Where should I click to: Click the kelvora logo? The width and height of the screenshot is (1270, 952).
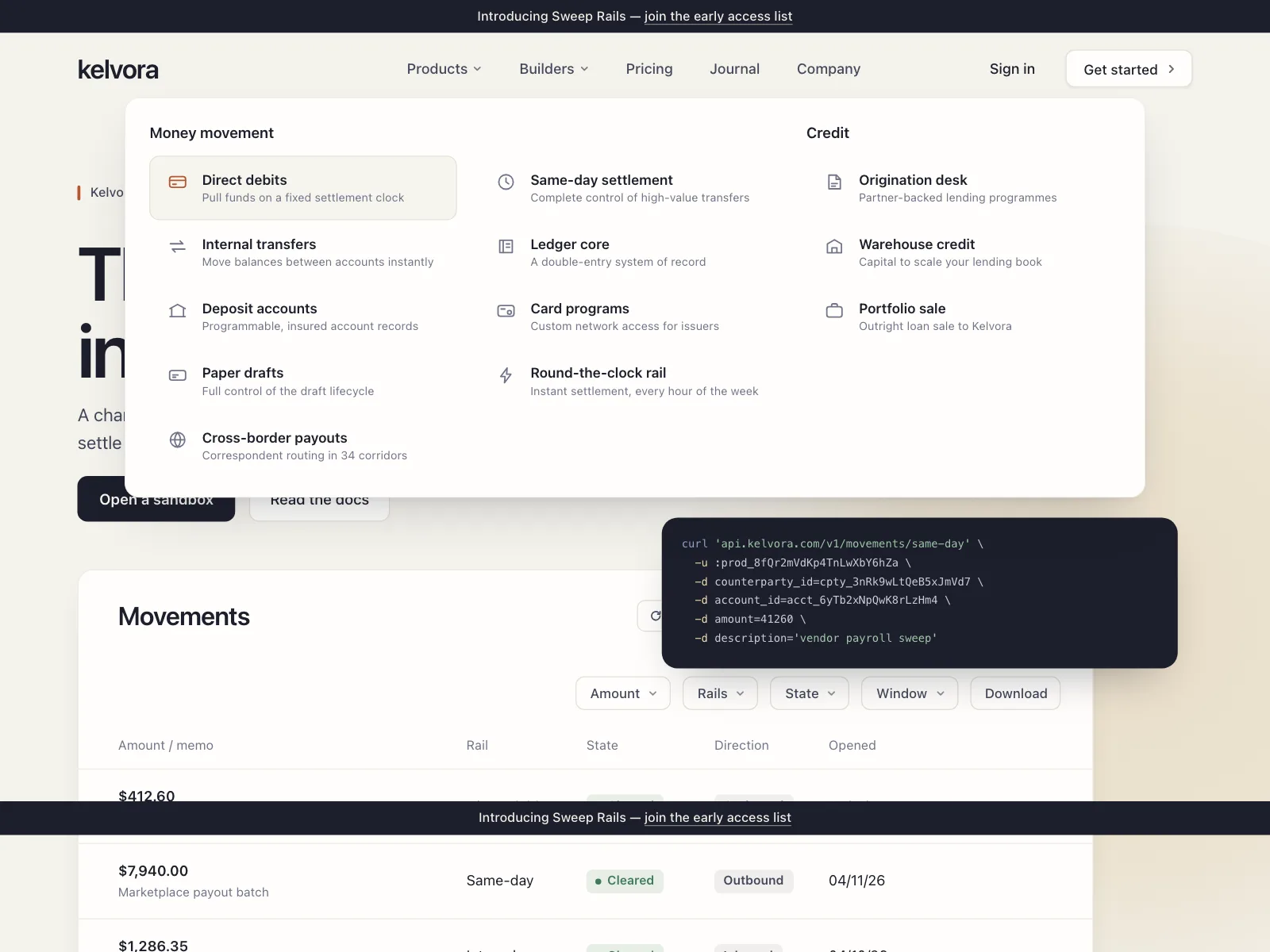(x=118, y=70)
